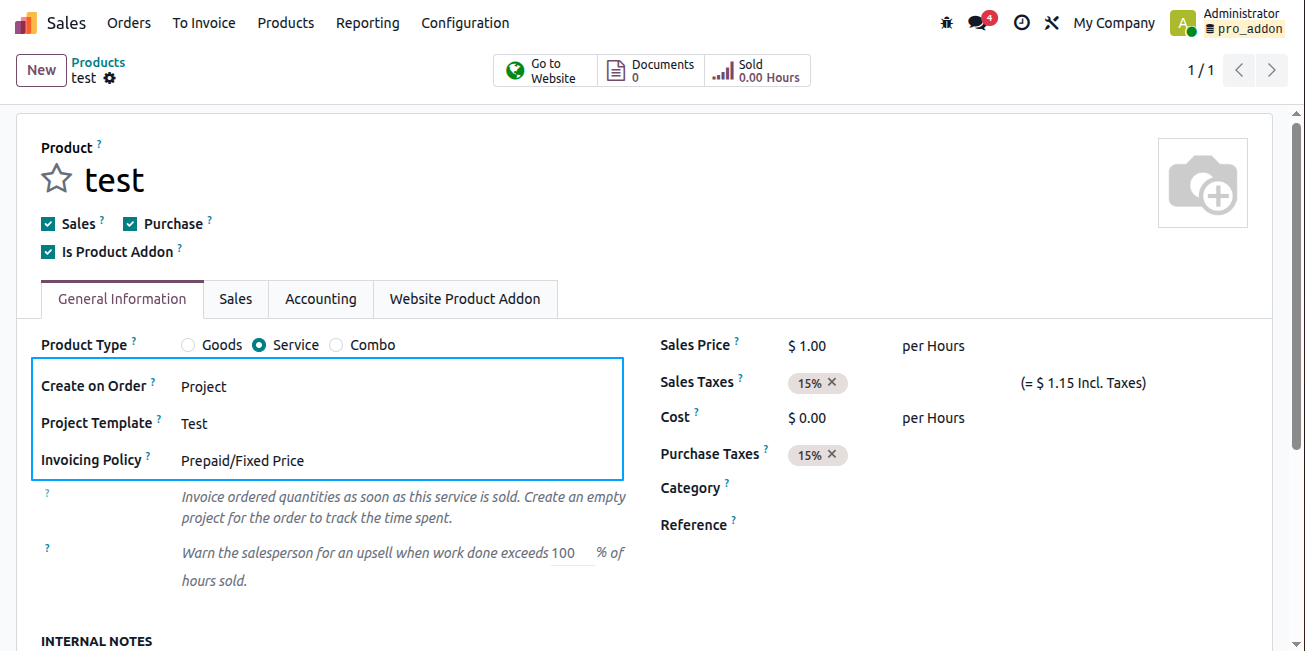The height and width of the screenshot is (651, 1305).
Task: Open Sold 0.00 Hours smart button
Action: tap(757, 71)
